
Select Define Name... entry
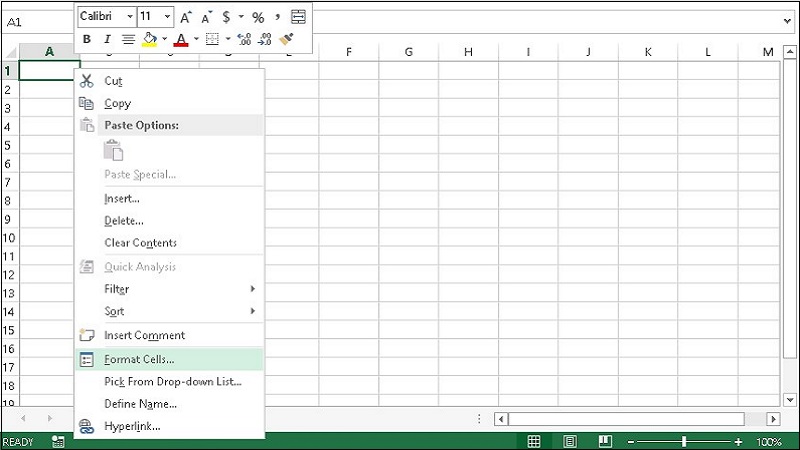coord(169,404)
